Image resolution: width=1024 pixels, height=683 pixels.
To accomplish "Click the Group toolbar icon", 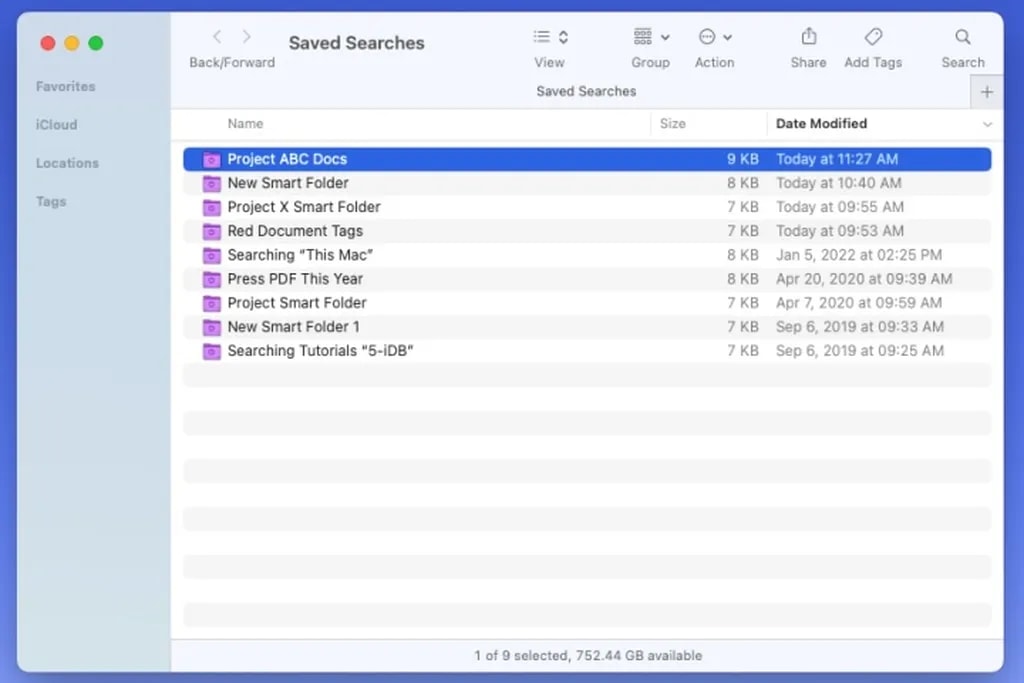I will tap(642, 36).
